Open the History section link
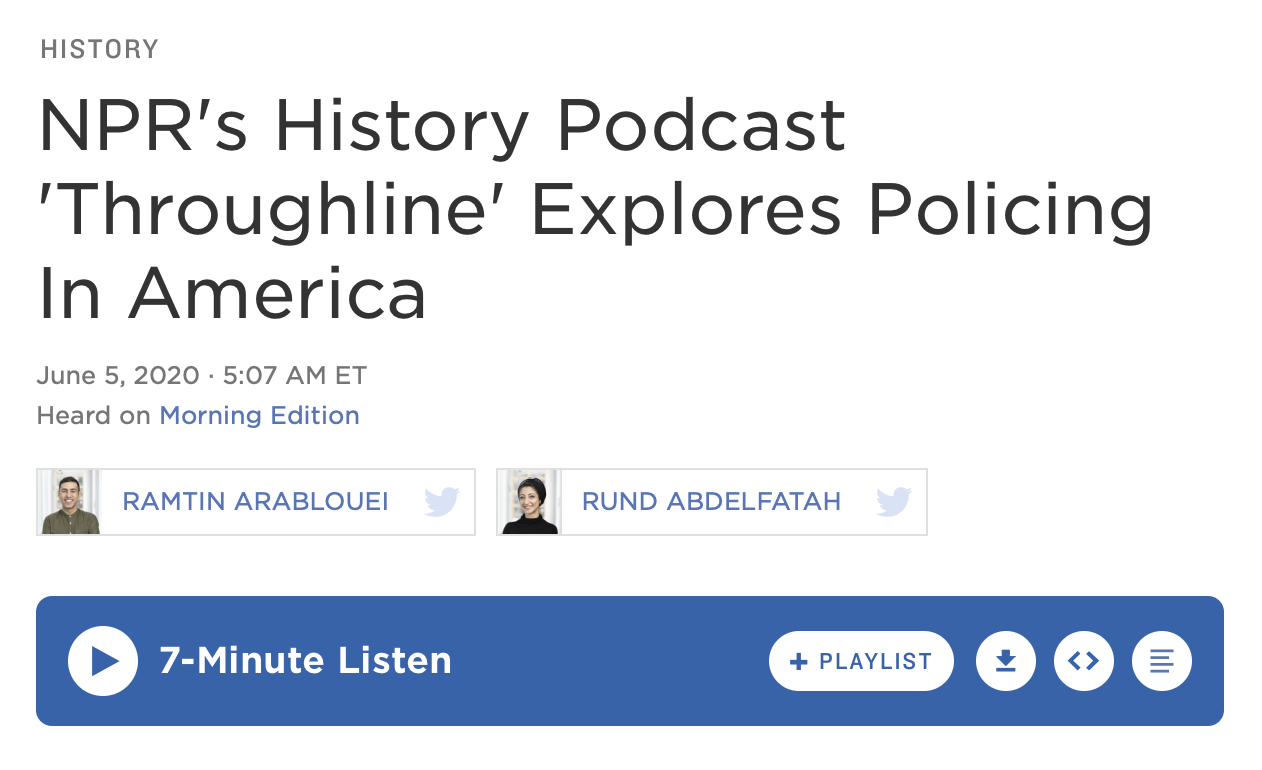 tap(100, 49)
